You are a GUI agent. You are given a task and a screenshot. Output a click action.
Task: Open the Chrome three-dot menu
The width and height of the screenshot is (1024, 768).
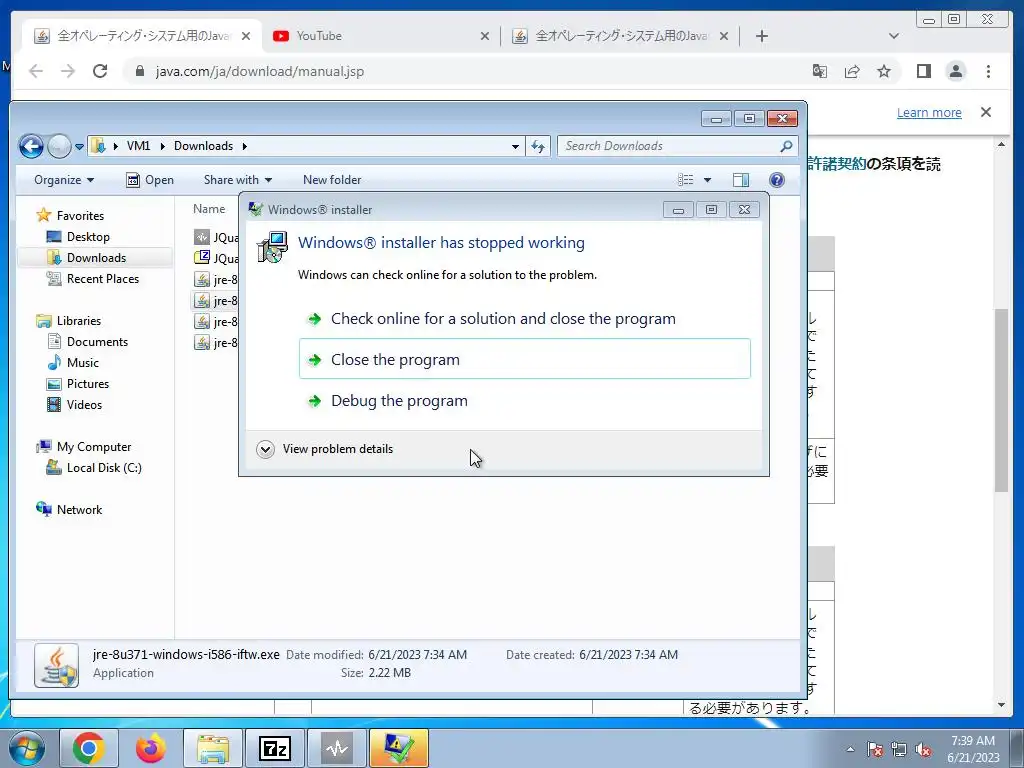988,71
